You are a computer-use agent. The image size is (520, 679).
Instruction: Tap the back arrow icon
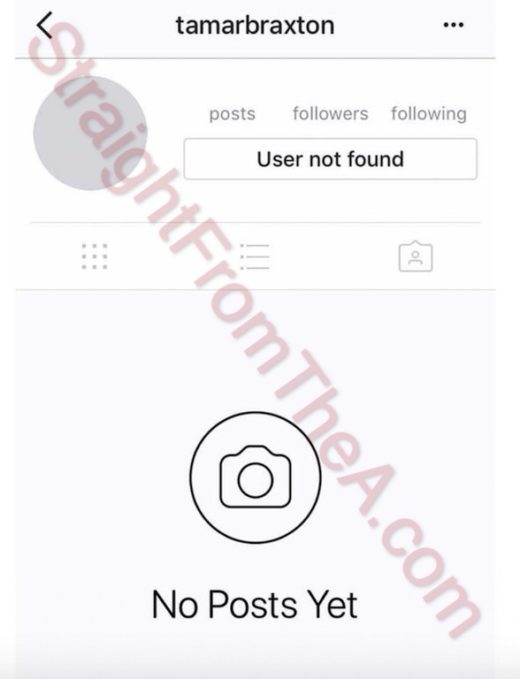pyautogui.click(x=45, y=25)
